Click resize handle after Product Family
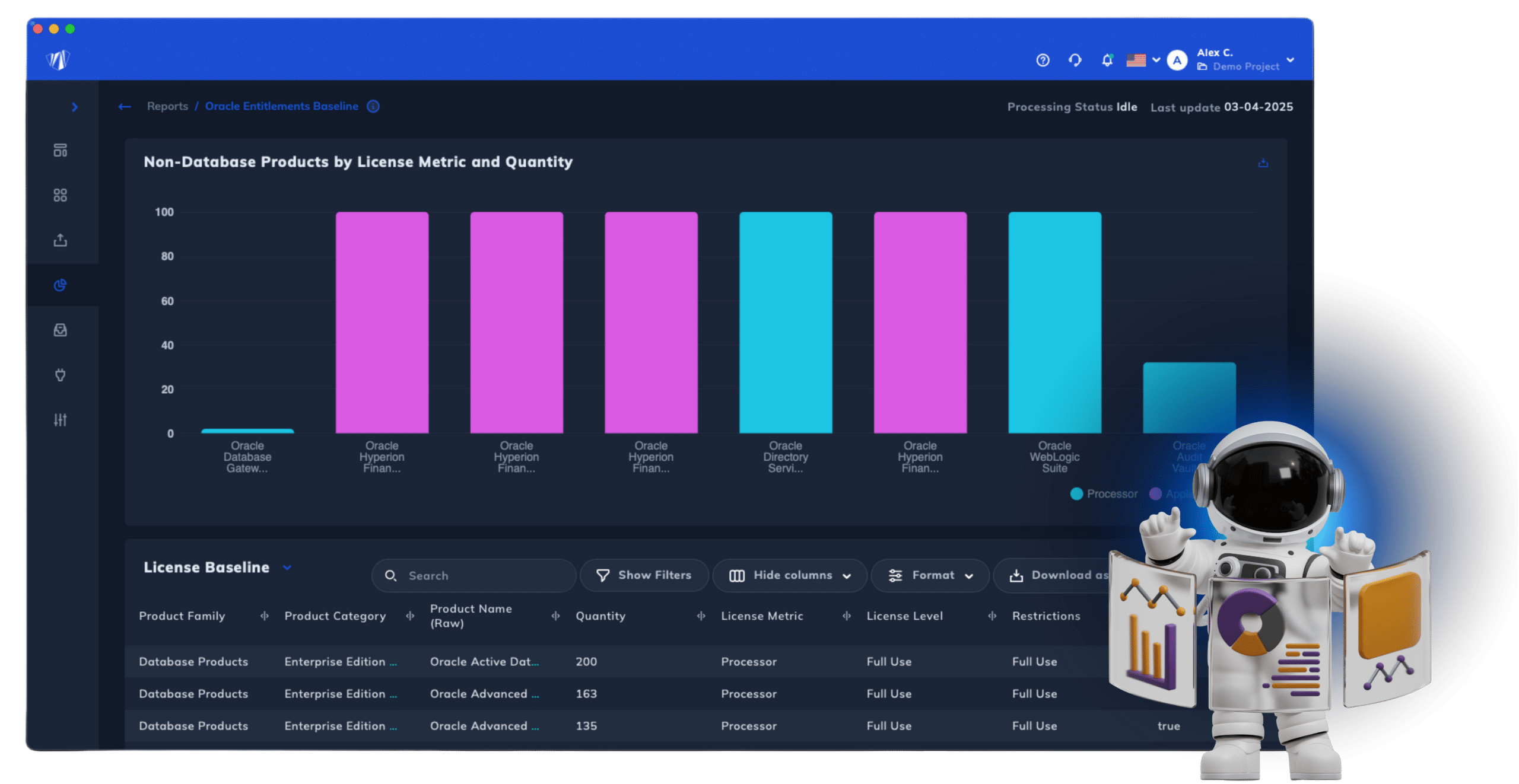Screen dimensions: 1519x784 coord(264,616)
